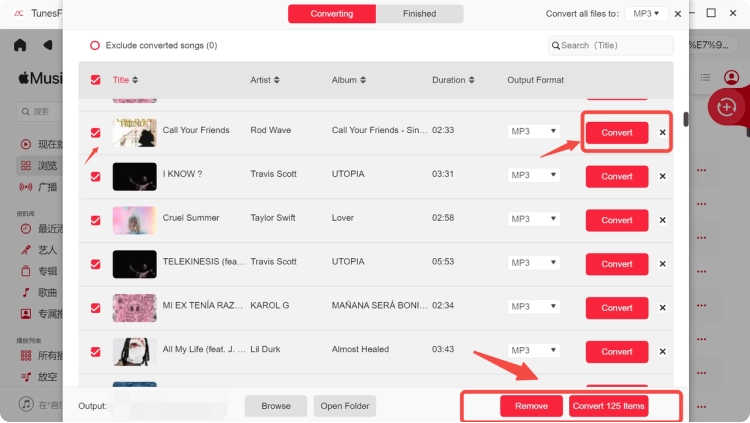Click the music note icon at bottom left
Image resolution: width=750 pixels, height=423 pixels.
26,404
